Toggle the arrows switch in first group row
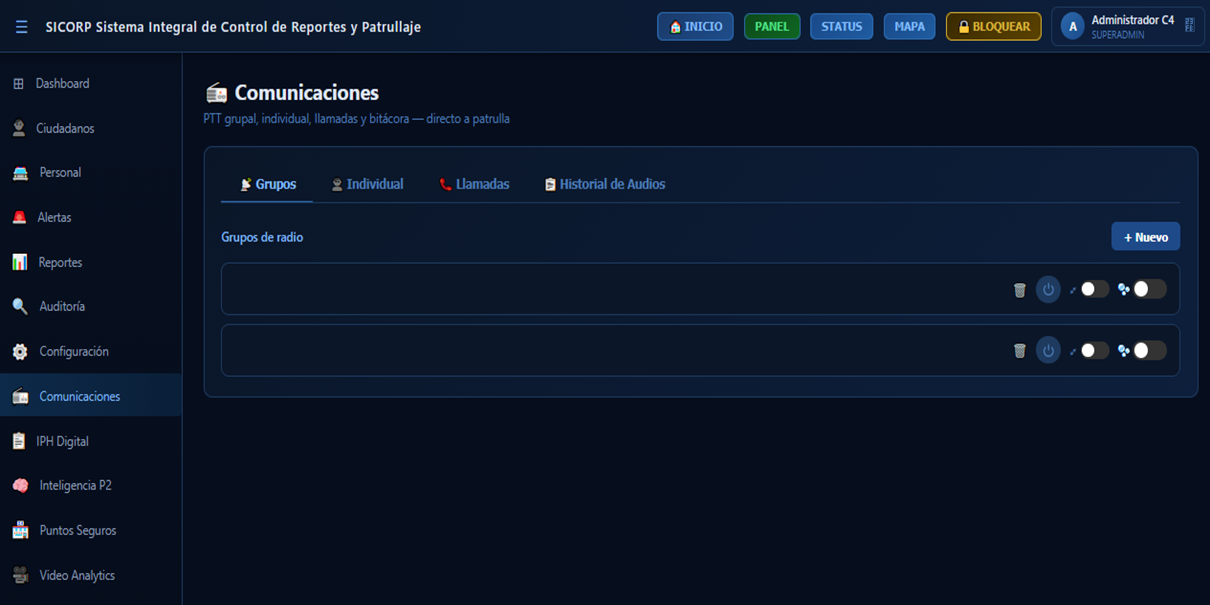Image resolution: width=1210 pixels, height=605 pixels. 1094,289
